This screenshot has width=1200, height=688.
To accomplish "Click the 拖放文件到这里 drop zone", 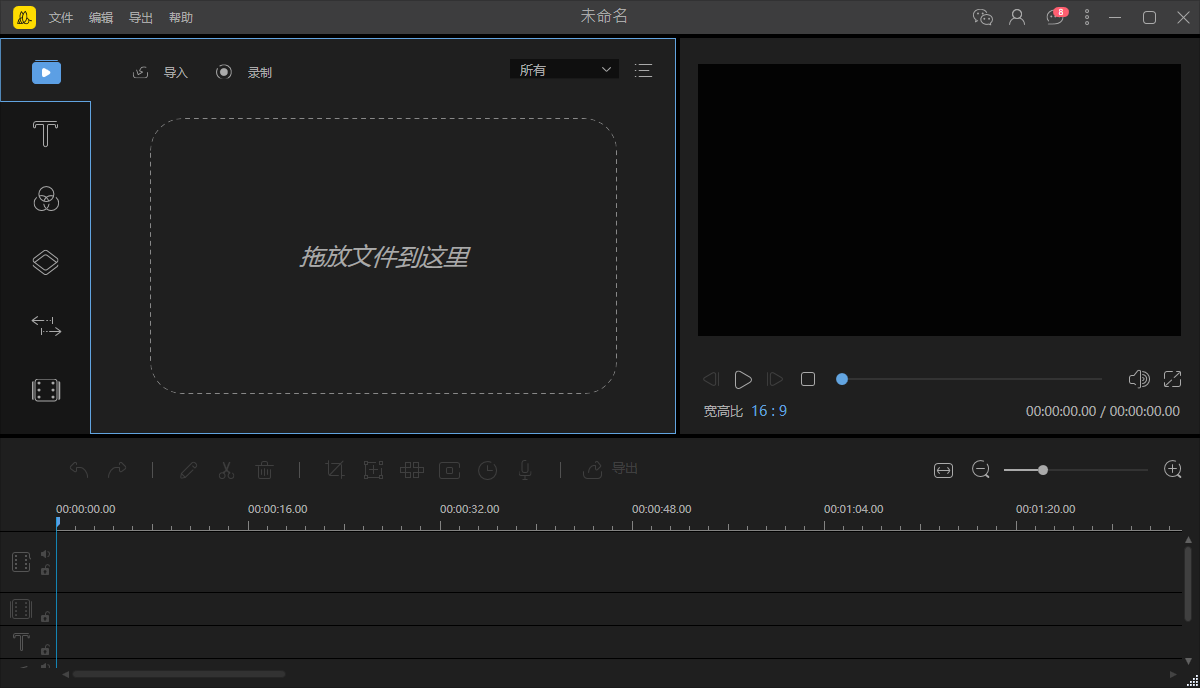I will [384, 256].
